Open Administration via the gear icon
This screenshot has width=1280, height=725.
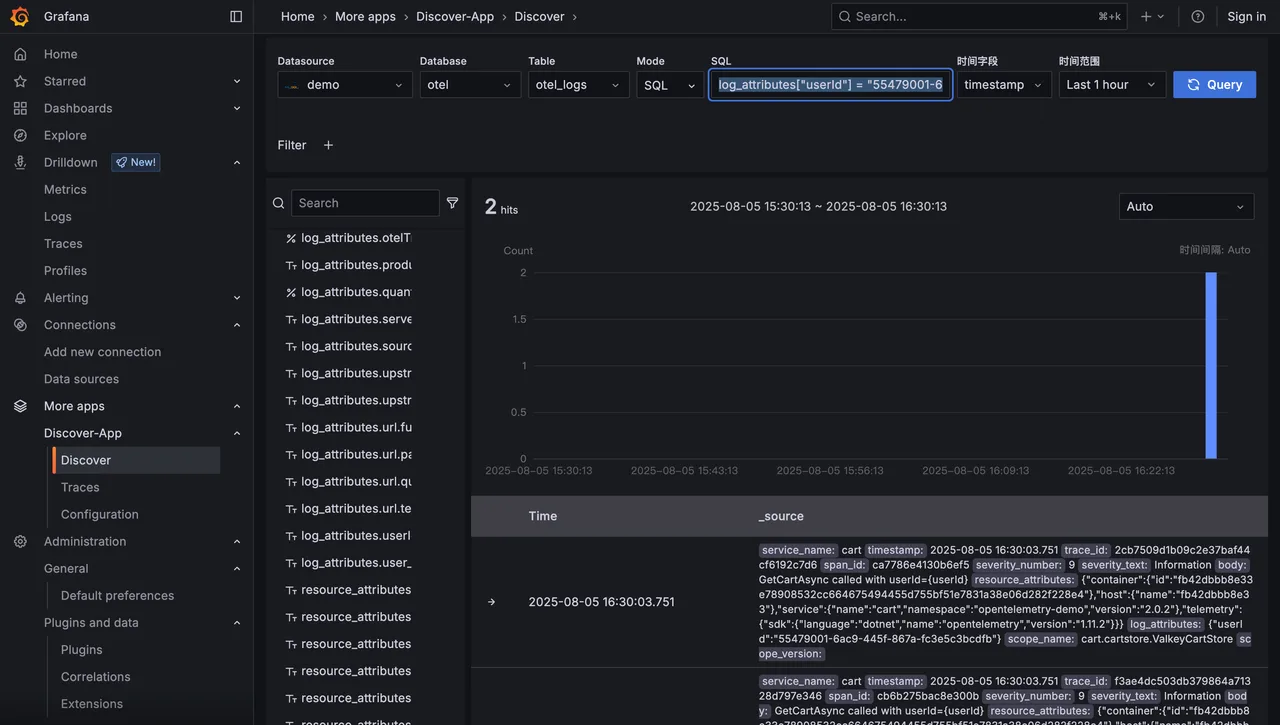tap(20, 541)
